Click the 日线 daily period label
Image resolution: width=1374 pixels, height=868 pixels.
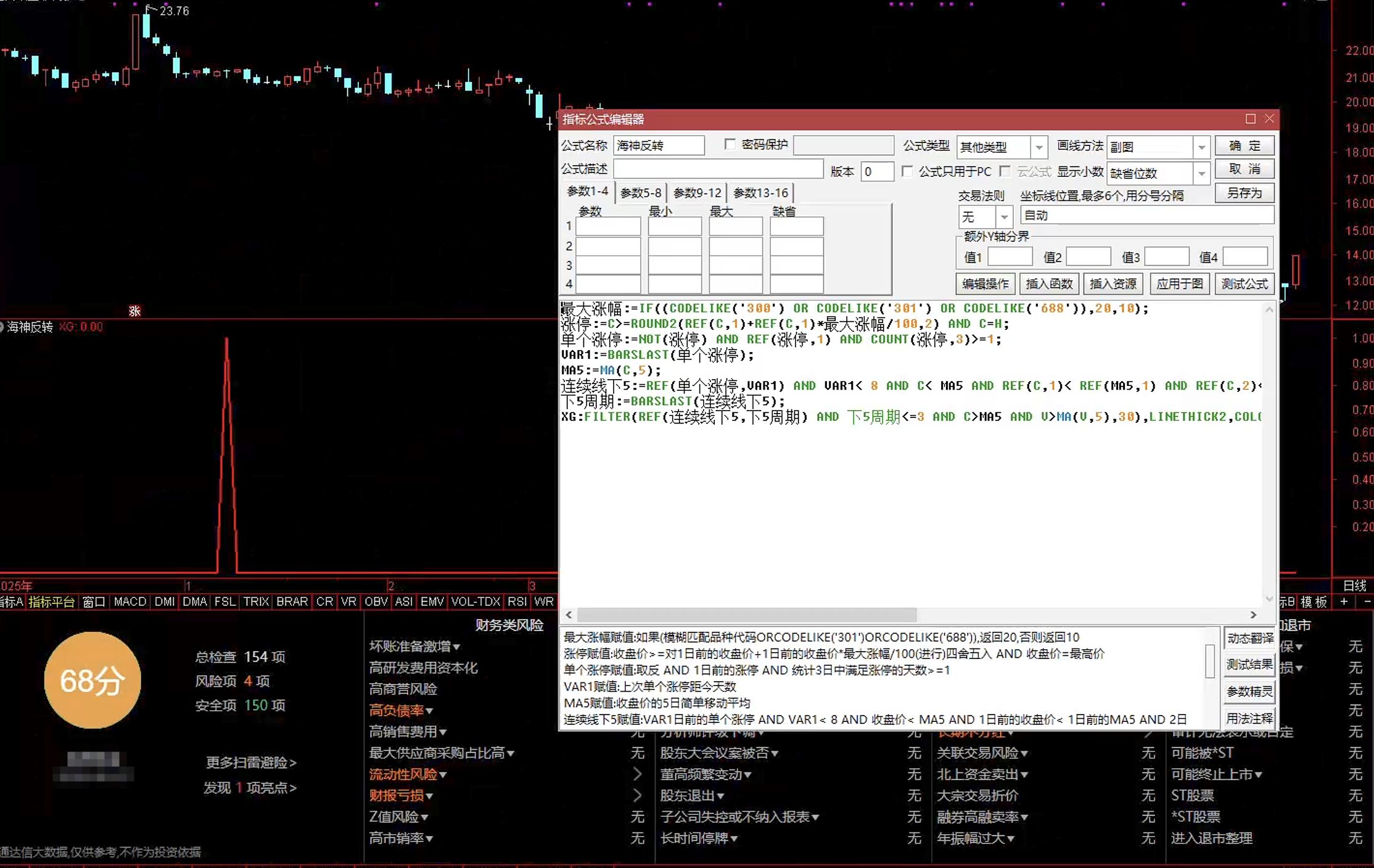[1355, 586]
